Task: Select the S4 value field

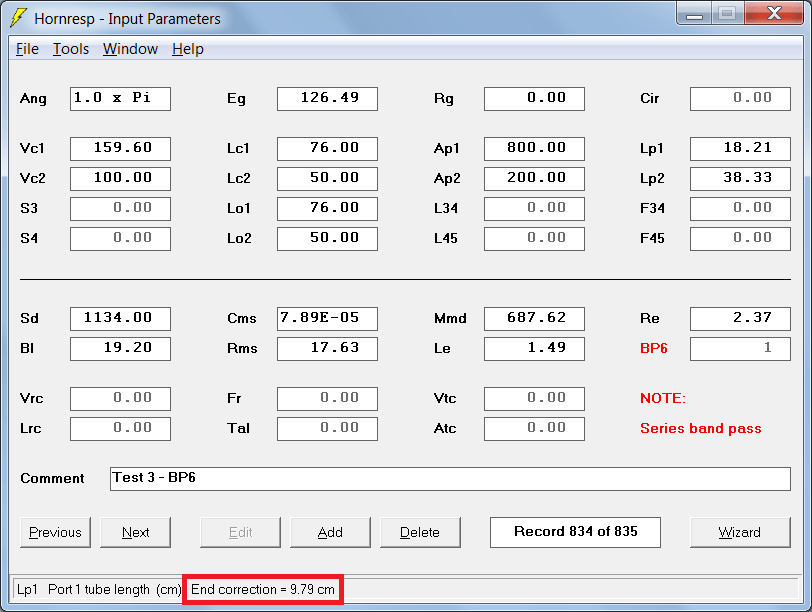Action: coord(120,239)
